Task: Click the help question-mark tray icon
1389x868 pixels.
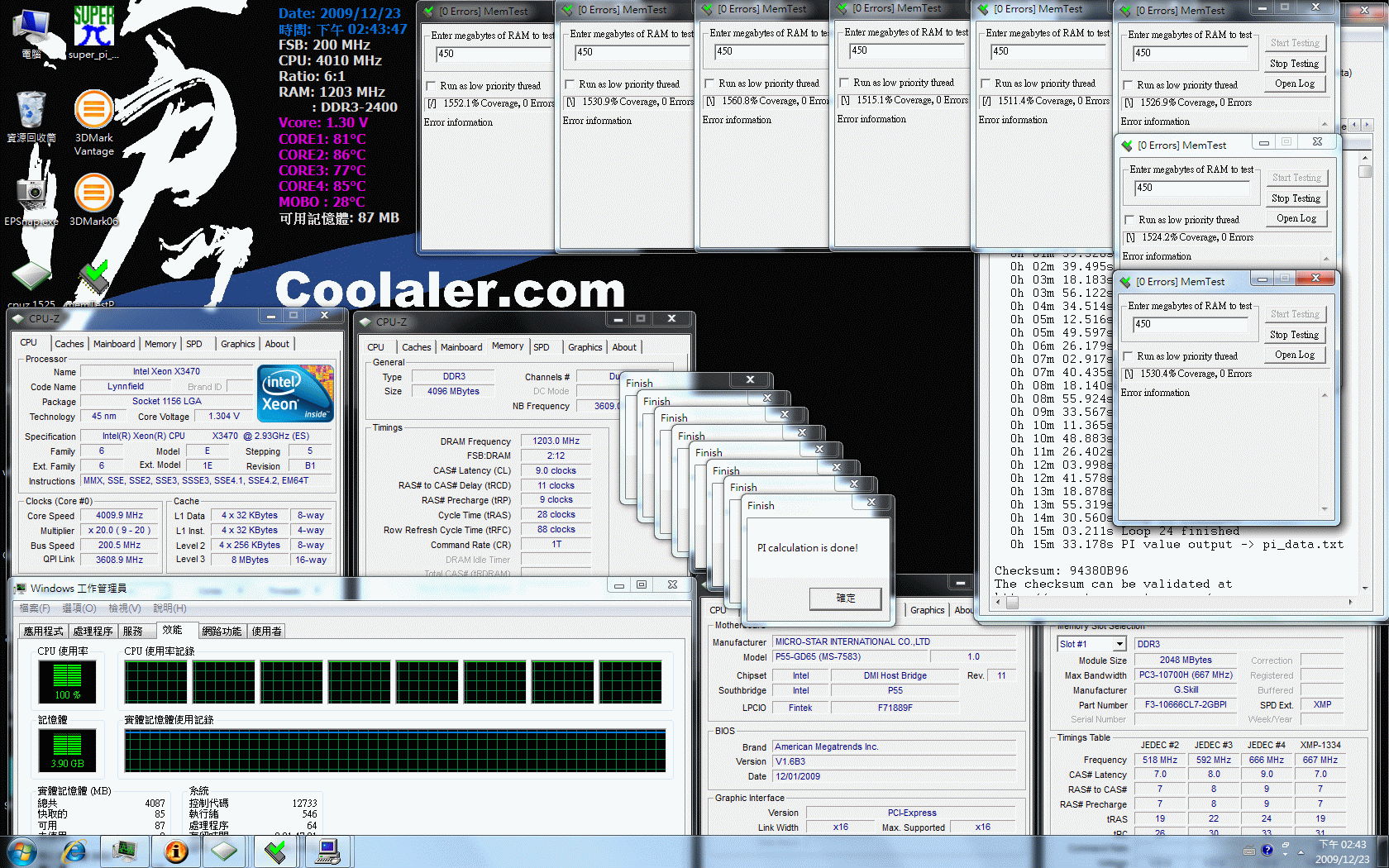Action: [x=1267, y=851]
